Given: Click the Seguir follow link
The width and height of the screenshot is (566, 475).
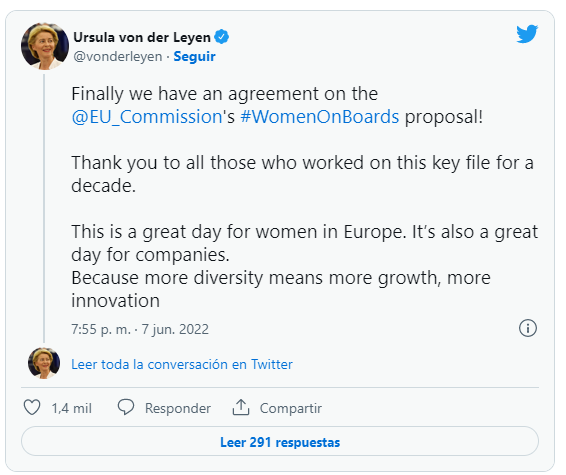Looking at the screenshot, I should coord(194,56).
